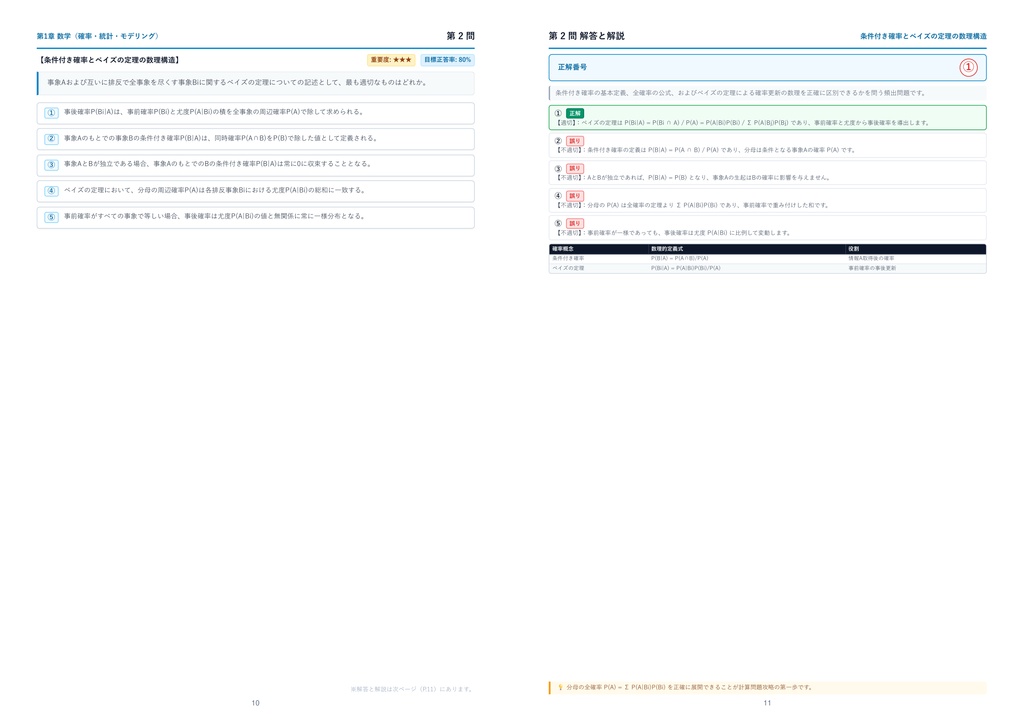Click page number 11 at the bottom
Image resolution: width=1024 pixels, height=724 pixels.
tap(767, 703)
